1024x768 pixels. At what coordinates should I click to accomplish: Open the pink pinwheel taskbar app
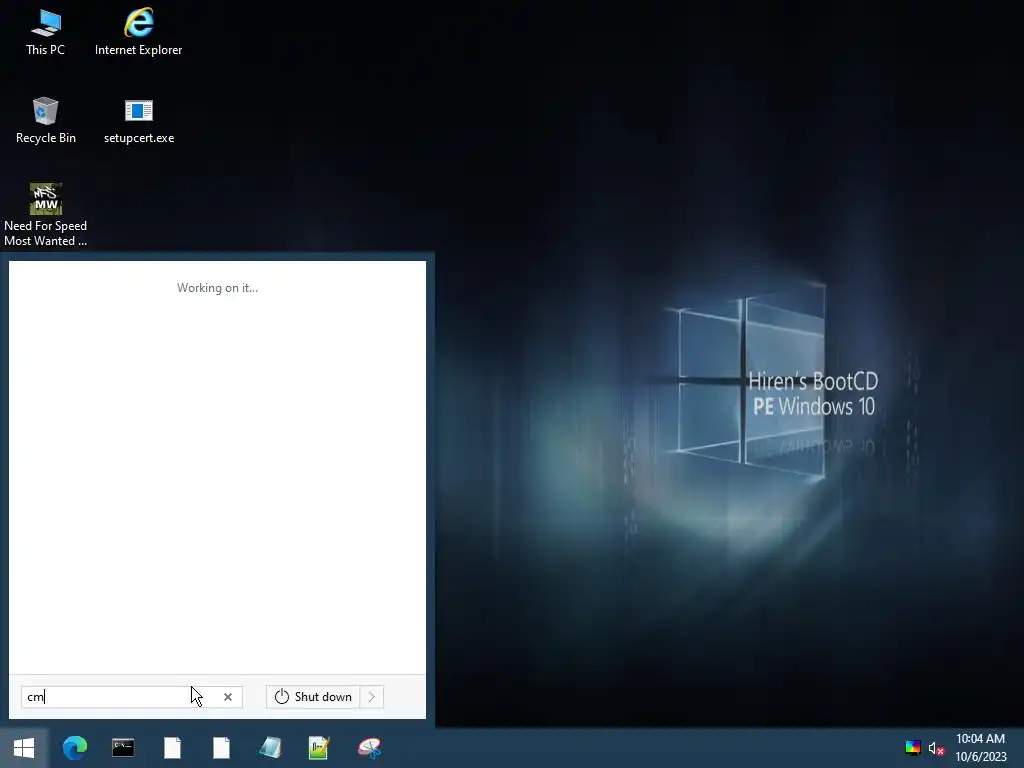(369, 748)
